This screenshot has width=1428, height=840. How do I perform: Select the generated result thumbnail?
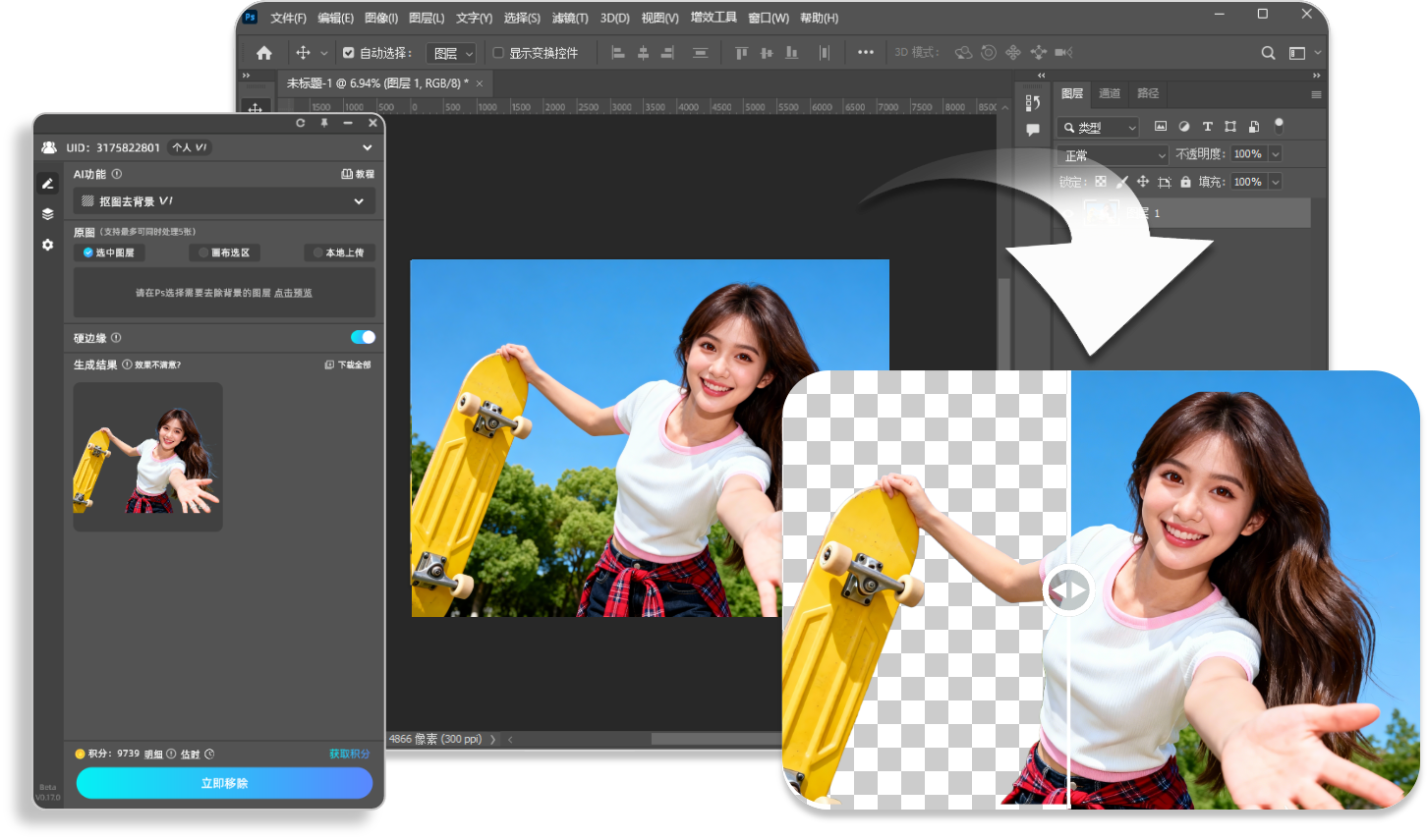coord(147,456)
